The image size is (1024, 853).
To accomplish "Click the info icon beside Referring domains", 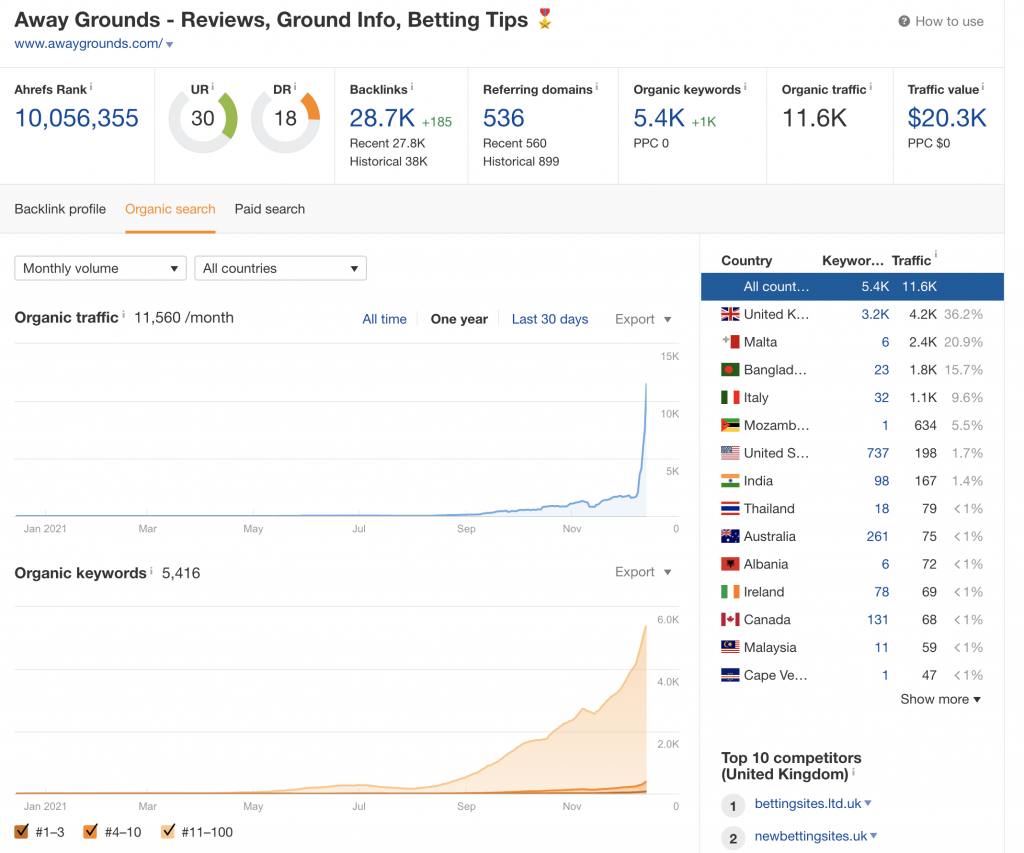I will coord(597,86).
